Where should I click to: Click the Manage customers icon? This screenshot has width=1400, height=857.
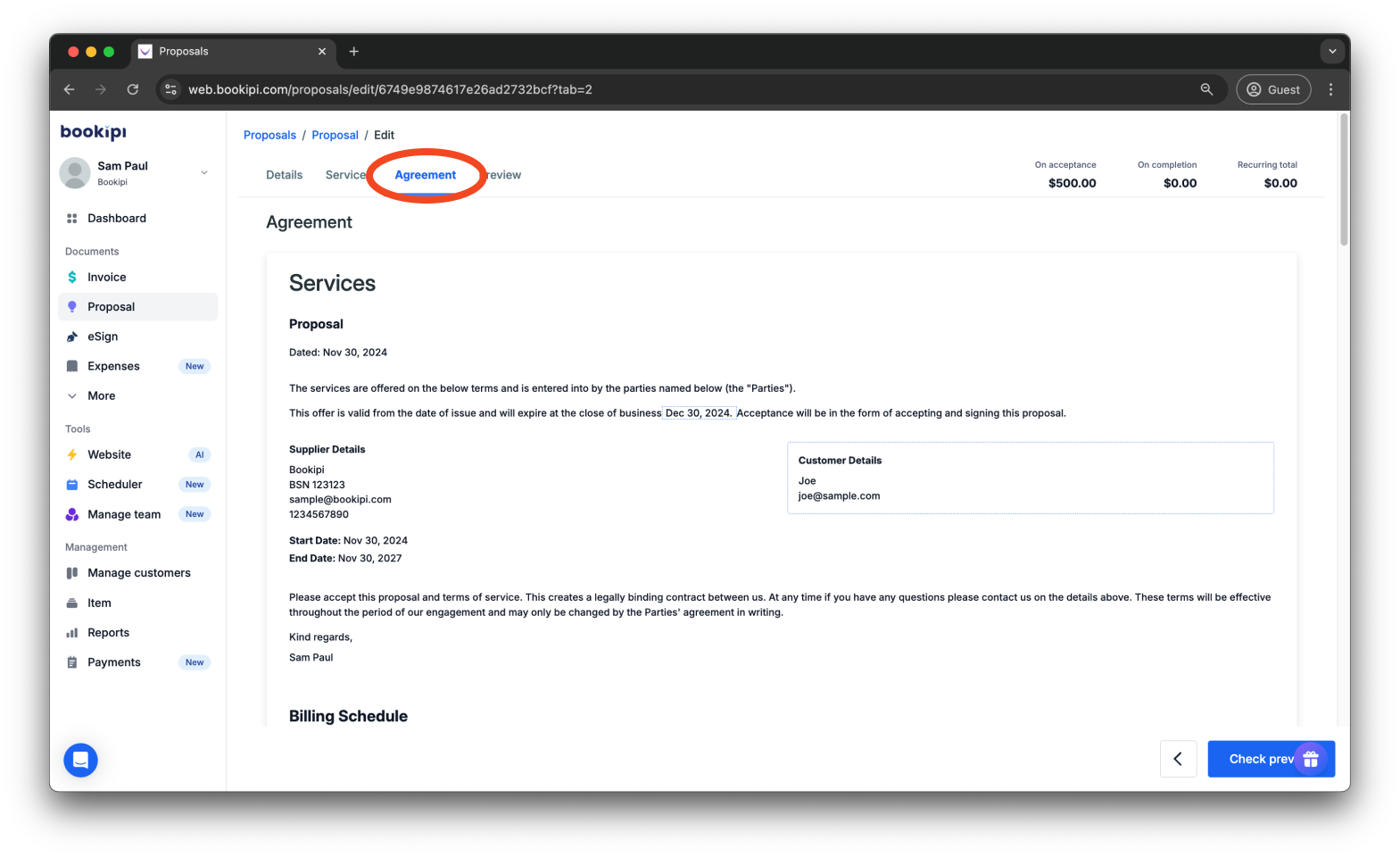point(72,573)
